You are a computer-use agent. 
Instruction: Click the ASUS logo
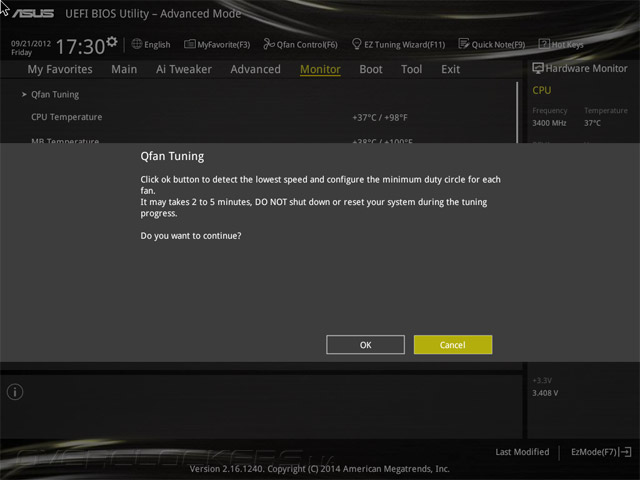tap(33, 13)
